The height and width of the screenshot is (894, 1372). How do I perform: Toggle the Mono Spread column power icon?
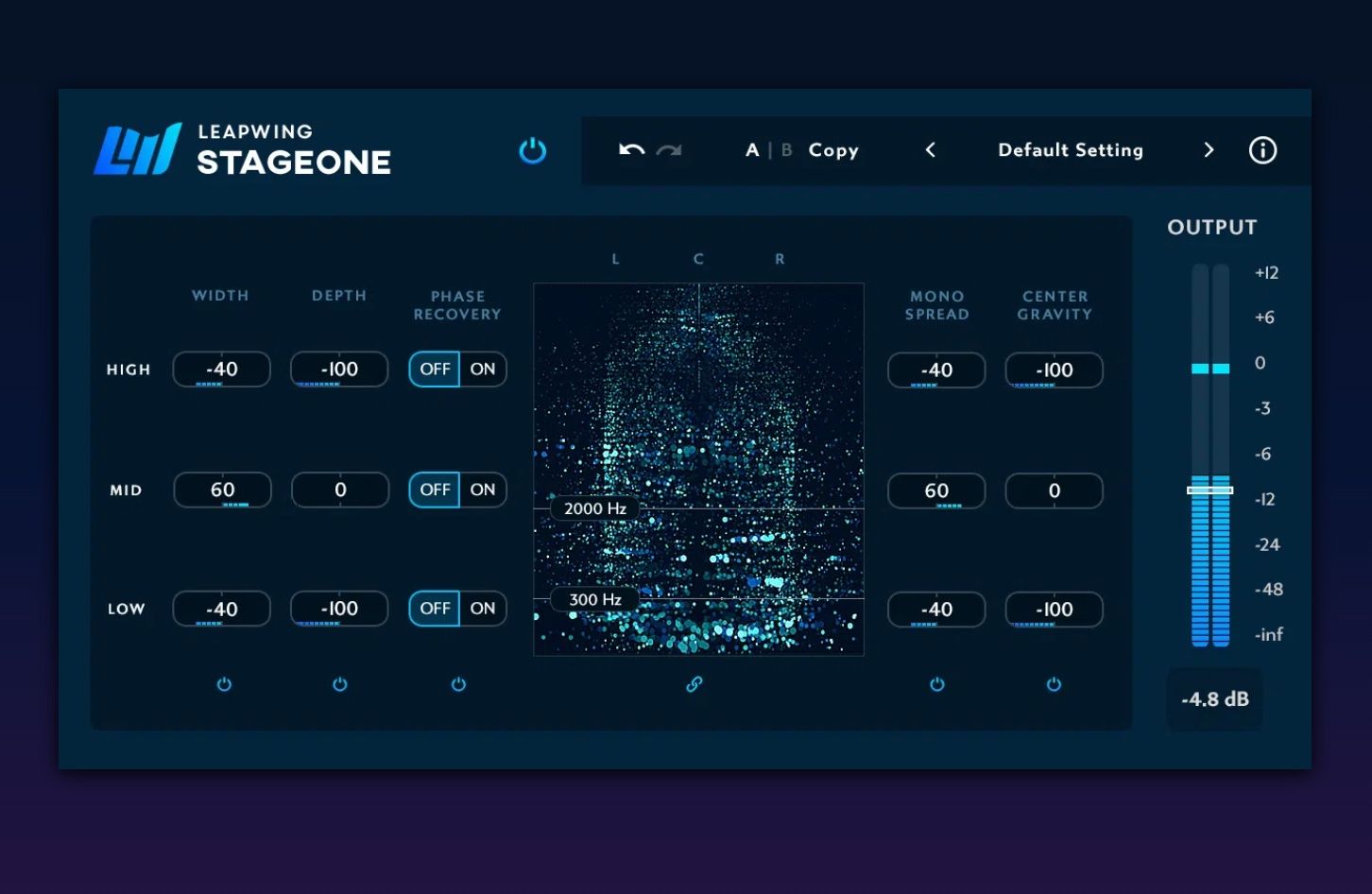[x=937, y=684]
